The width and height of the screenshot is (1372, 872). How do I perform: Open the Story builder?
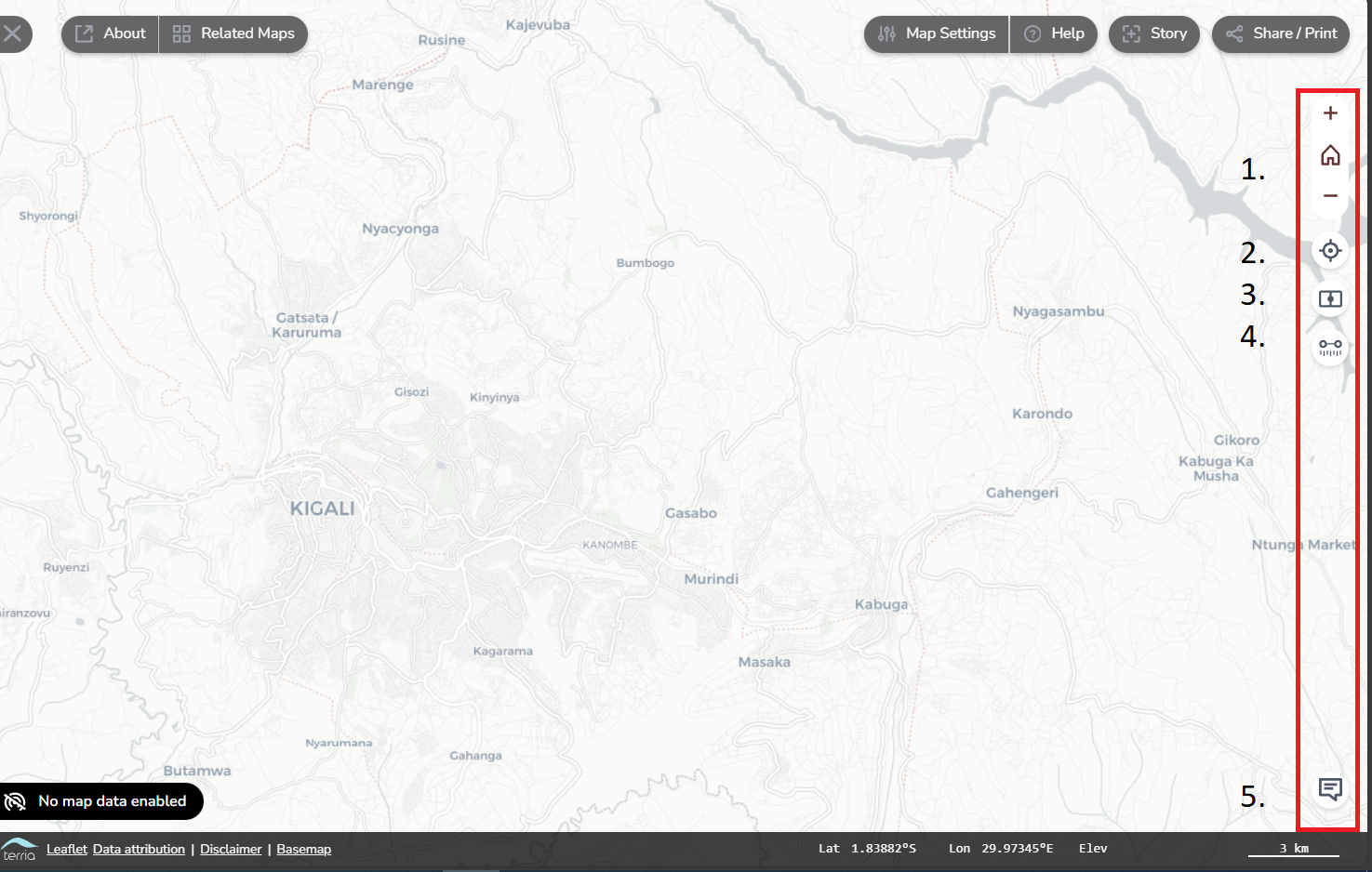click(1154, 34)
